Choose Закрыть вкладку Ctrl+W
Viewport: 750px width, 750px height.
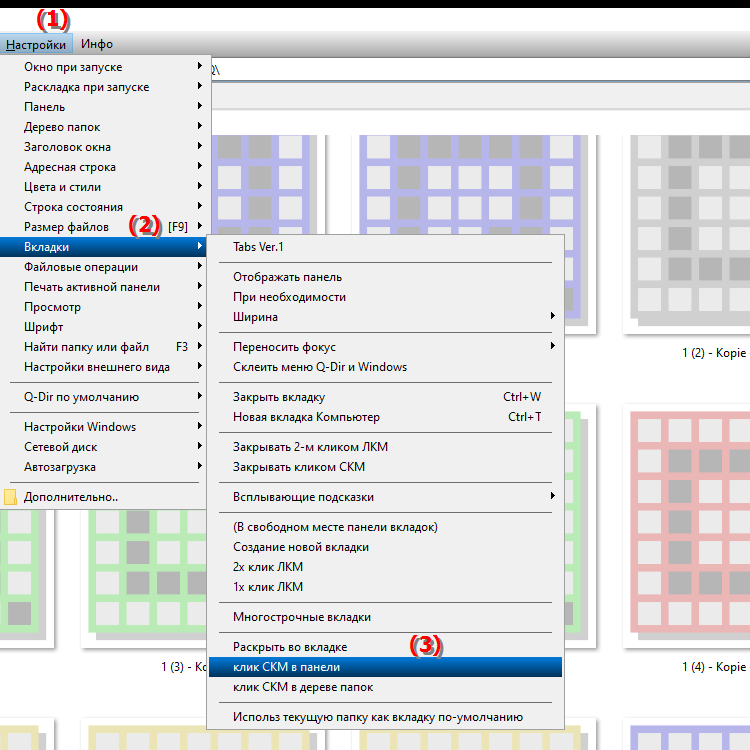pos(386,397)
